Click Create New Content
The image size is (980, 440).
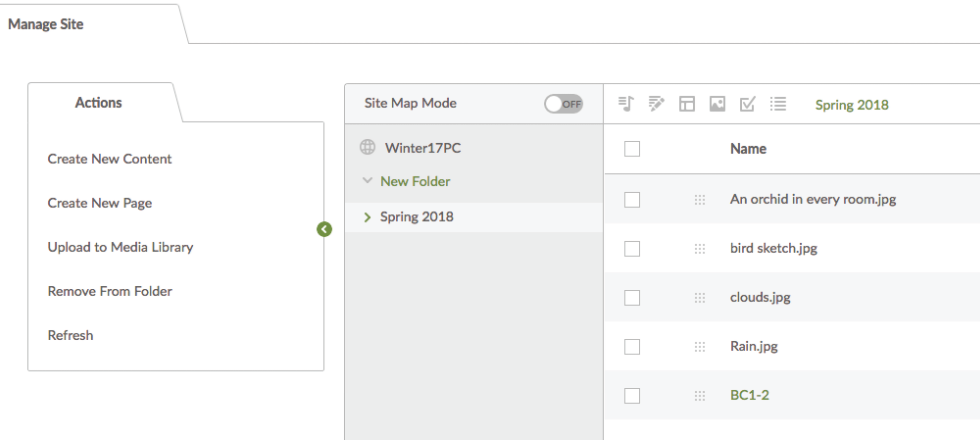[x=110, y=159]
